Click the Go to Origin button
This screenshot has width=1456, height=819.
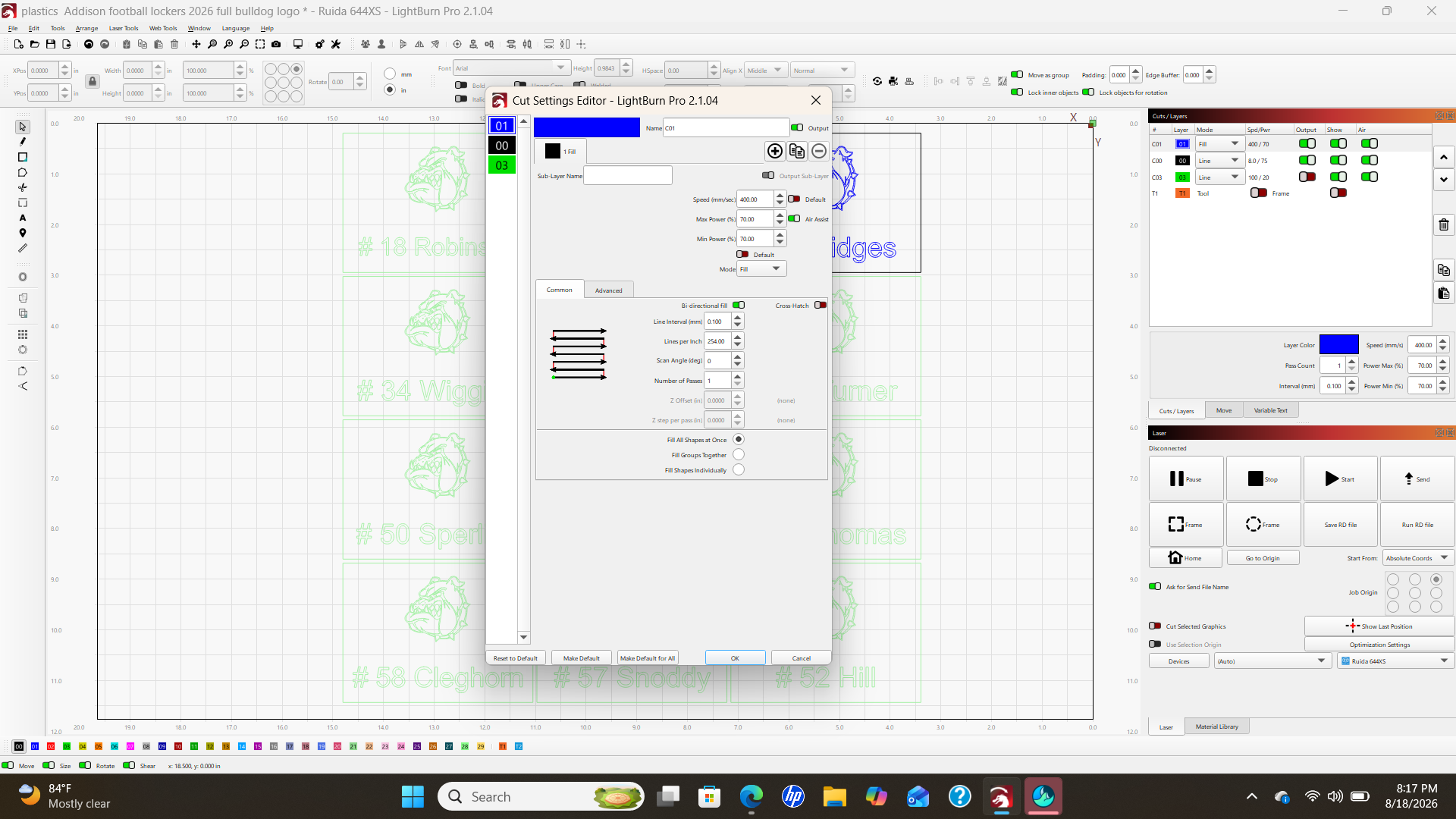coord(1263,557)
